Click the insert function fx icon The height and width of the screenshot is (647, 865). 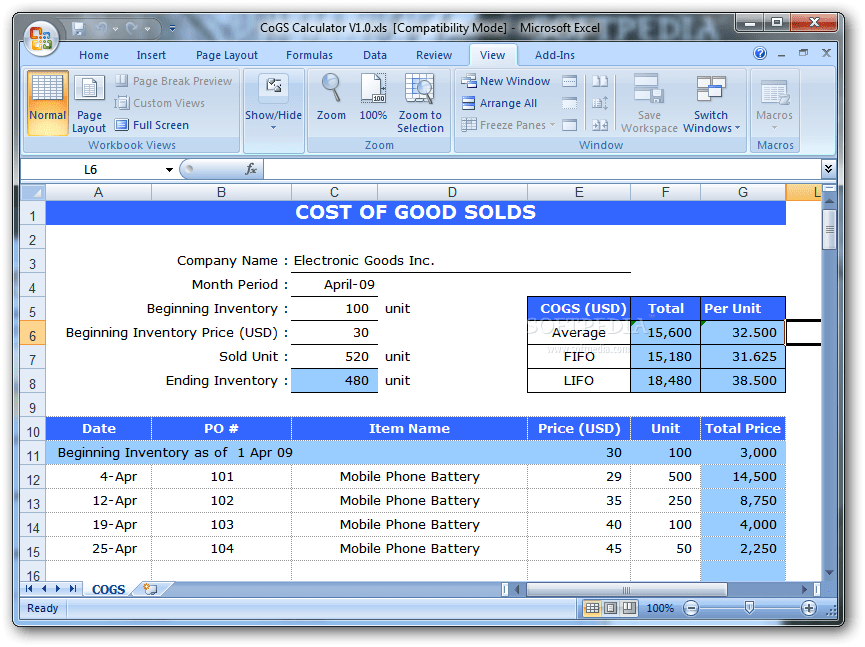[x=251, y=170]
